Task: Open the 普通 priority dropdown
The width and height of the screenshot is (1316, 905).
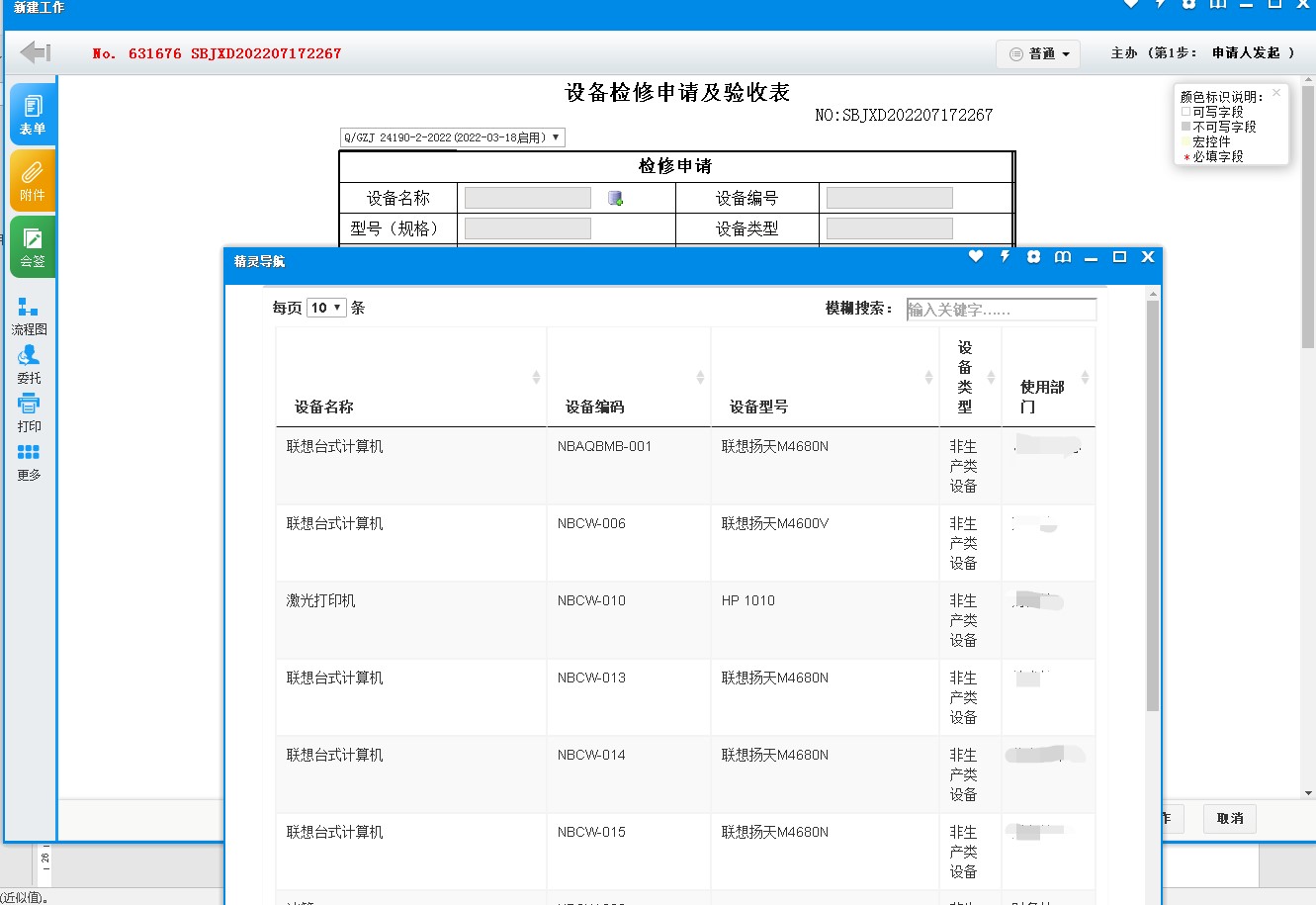Action: pyautogui.click(x=1038, y=53)
